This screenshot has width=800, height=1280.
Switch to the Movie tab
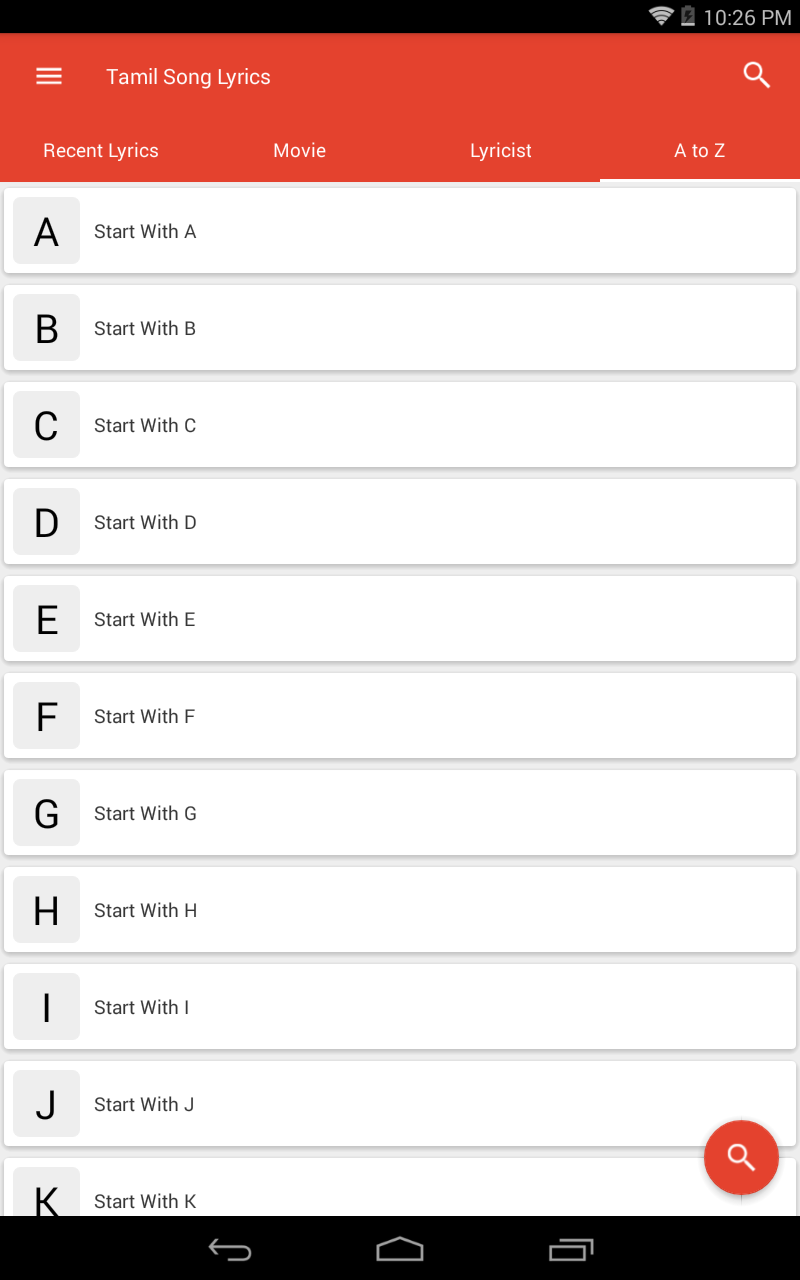pos(300,151)
